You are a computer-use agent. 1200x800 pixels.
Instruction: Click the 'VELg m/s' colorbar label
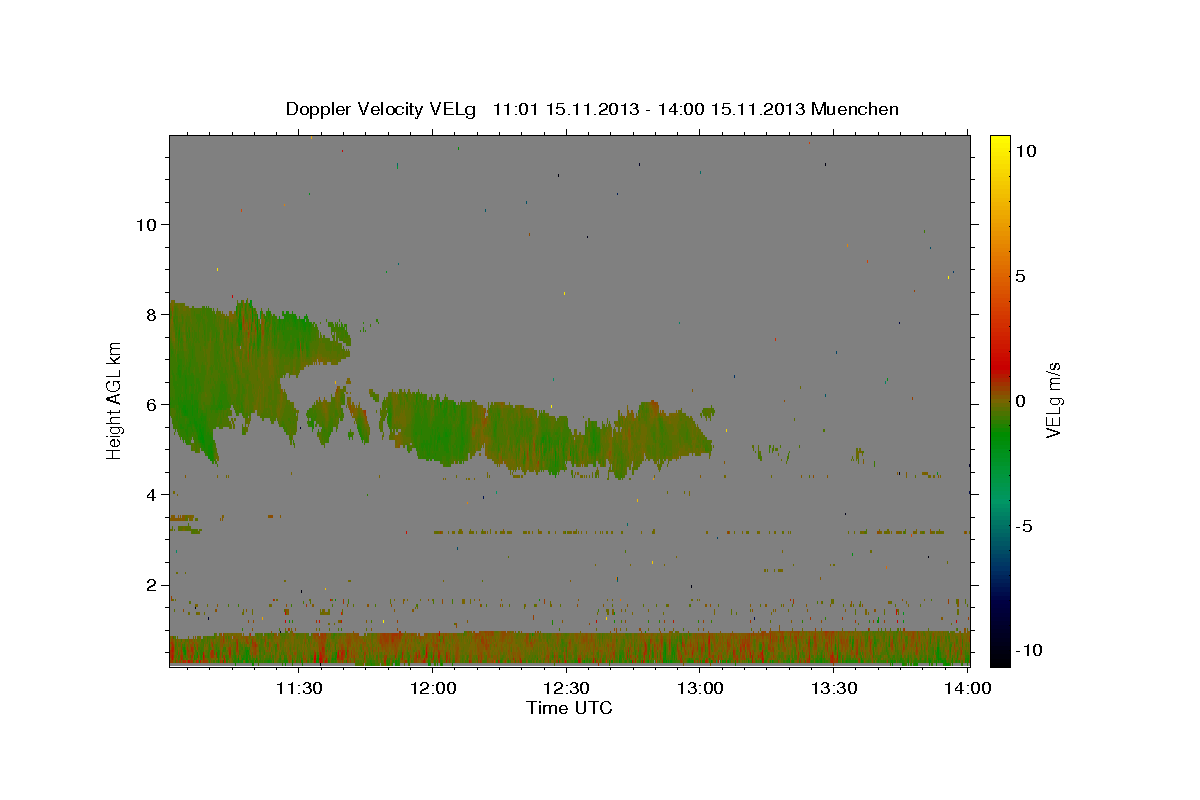1053,400
